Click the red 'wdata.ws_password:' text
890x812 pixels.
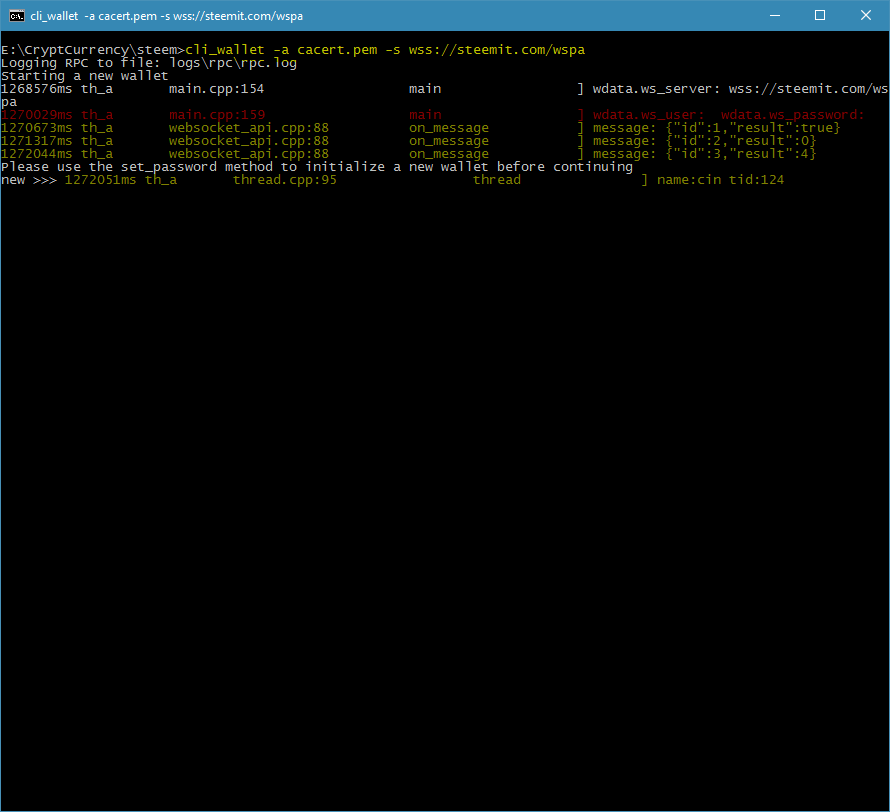pos(792,115)
